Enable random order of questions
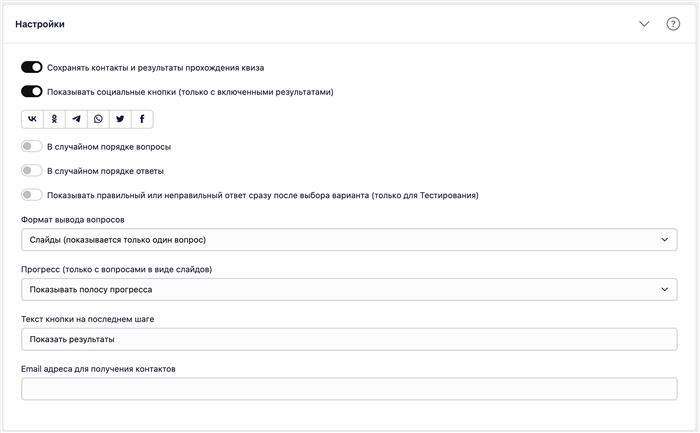This screenshot has height=433, width=700. [x=32, y=146]
